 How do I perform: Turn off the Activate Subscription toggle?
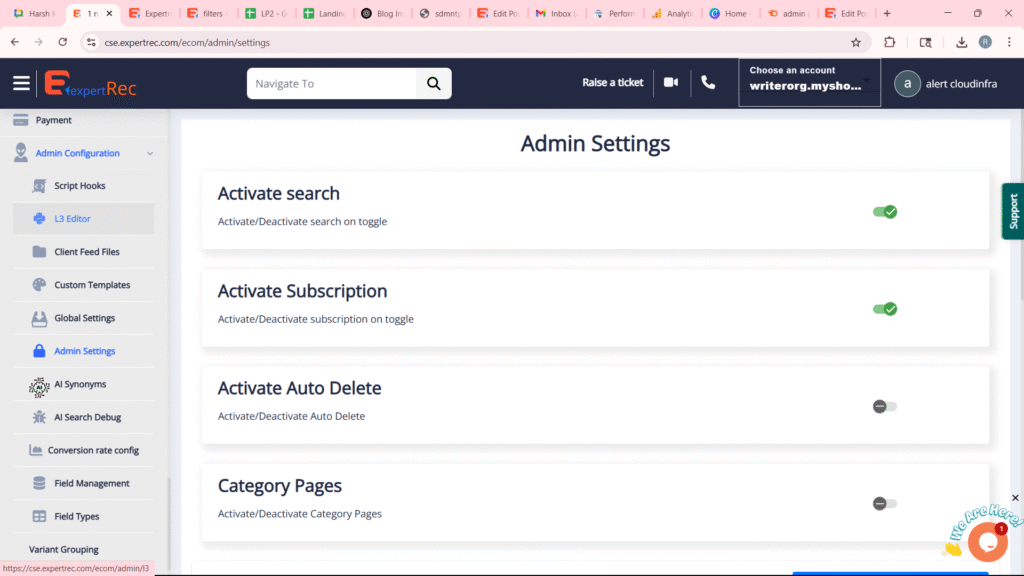[x=885, y=309]
